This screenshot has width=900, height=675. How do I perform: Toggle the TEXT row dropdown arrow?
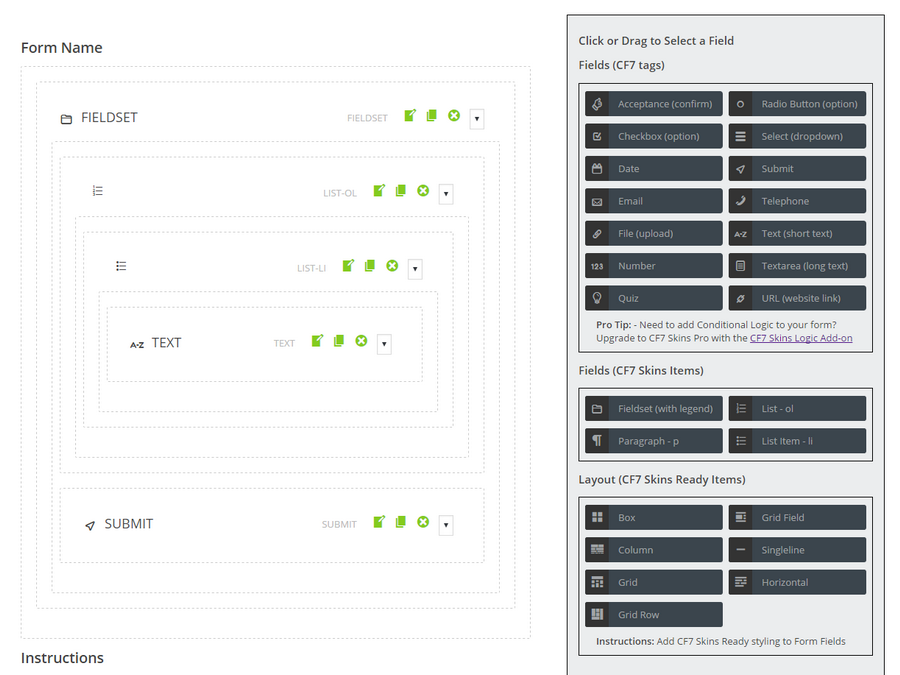384,344
